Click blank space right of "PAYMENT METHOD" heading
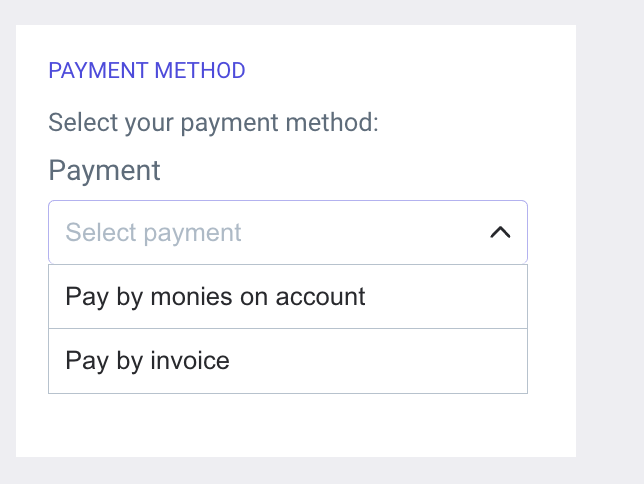The image size is (644, 484). click(x=400, y=71)
